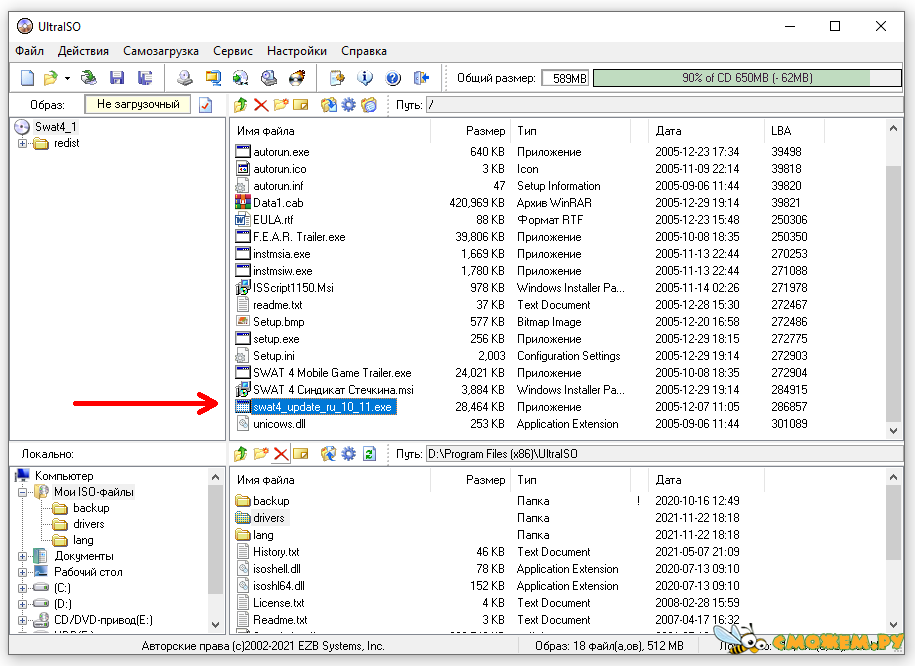Open help with the question mark icon
Viewport: 915px width, 666px height.
click(393, 78)
